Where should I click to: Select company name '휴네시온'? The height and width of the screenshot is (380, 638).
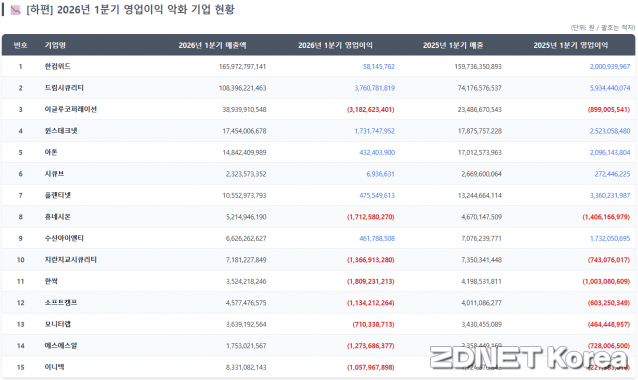pyautogui.click(x=58, y=217)
